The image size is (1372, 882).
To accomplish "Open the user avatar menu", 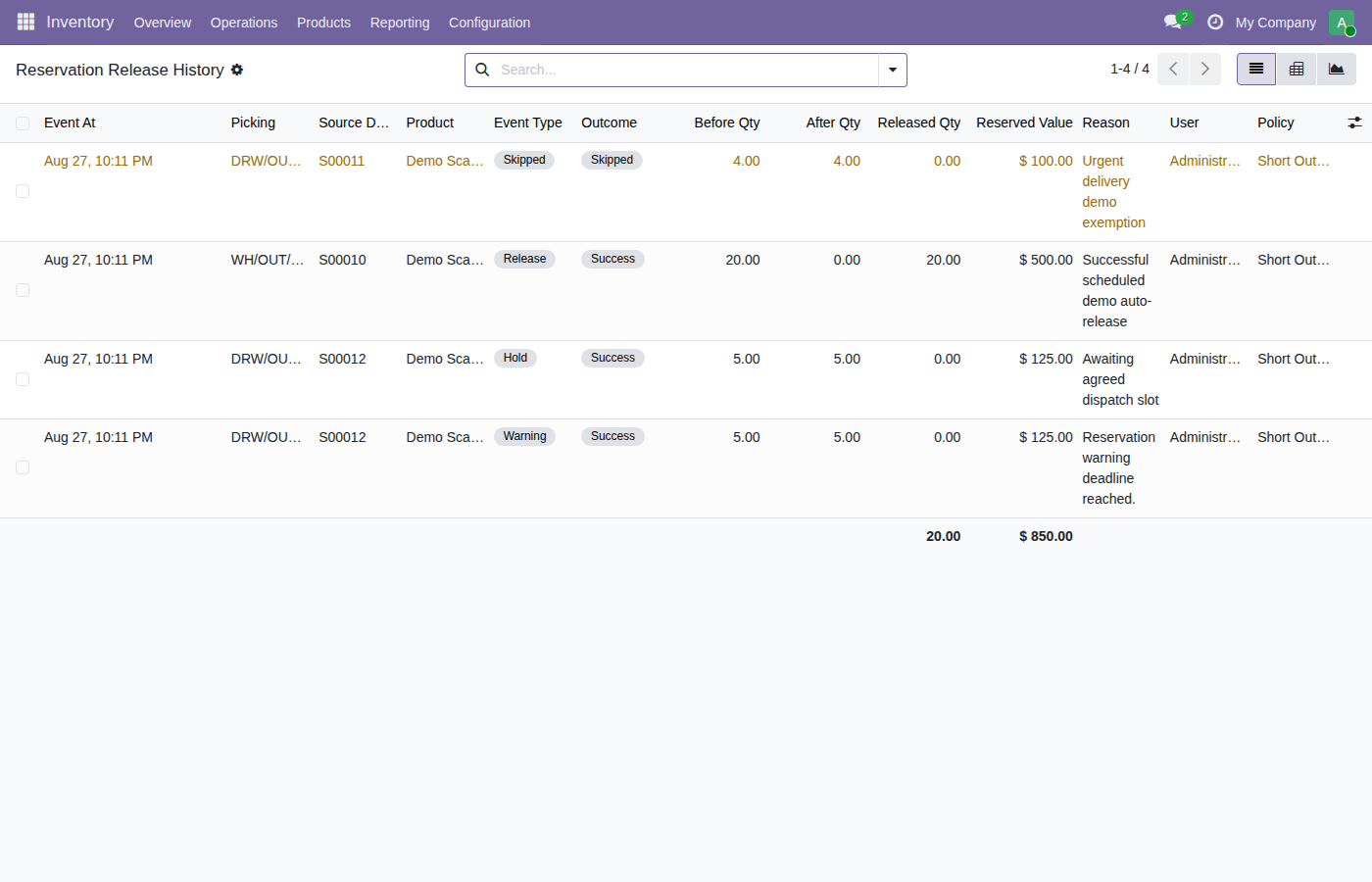I will click(x=1342, y=23).
